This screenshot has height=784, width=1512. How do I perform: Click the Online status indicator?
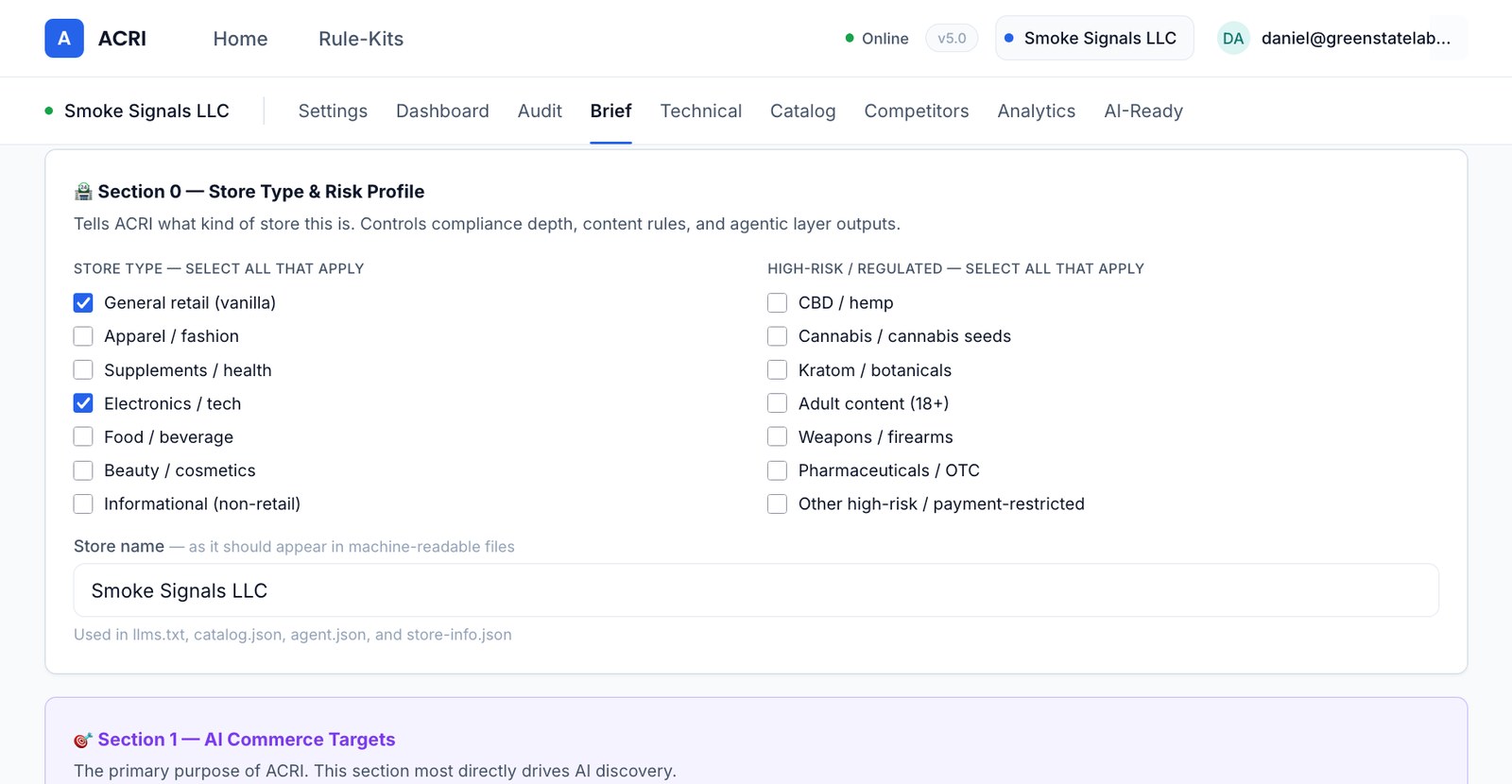click(876, 39)
